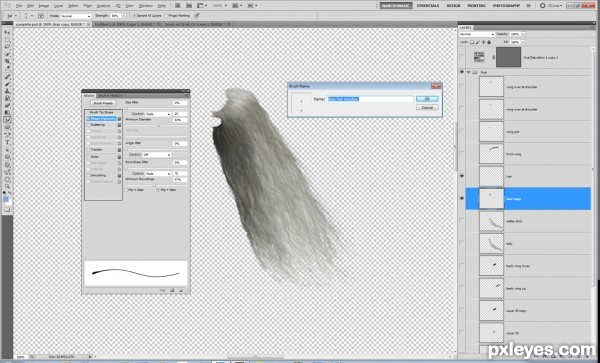The image size is (600, 363).
Task: Enable Sample All Layers checkbox
Action: tap(134, 16)
